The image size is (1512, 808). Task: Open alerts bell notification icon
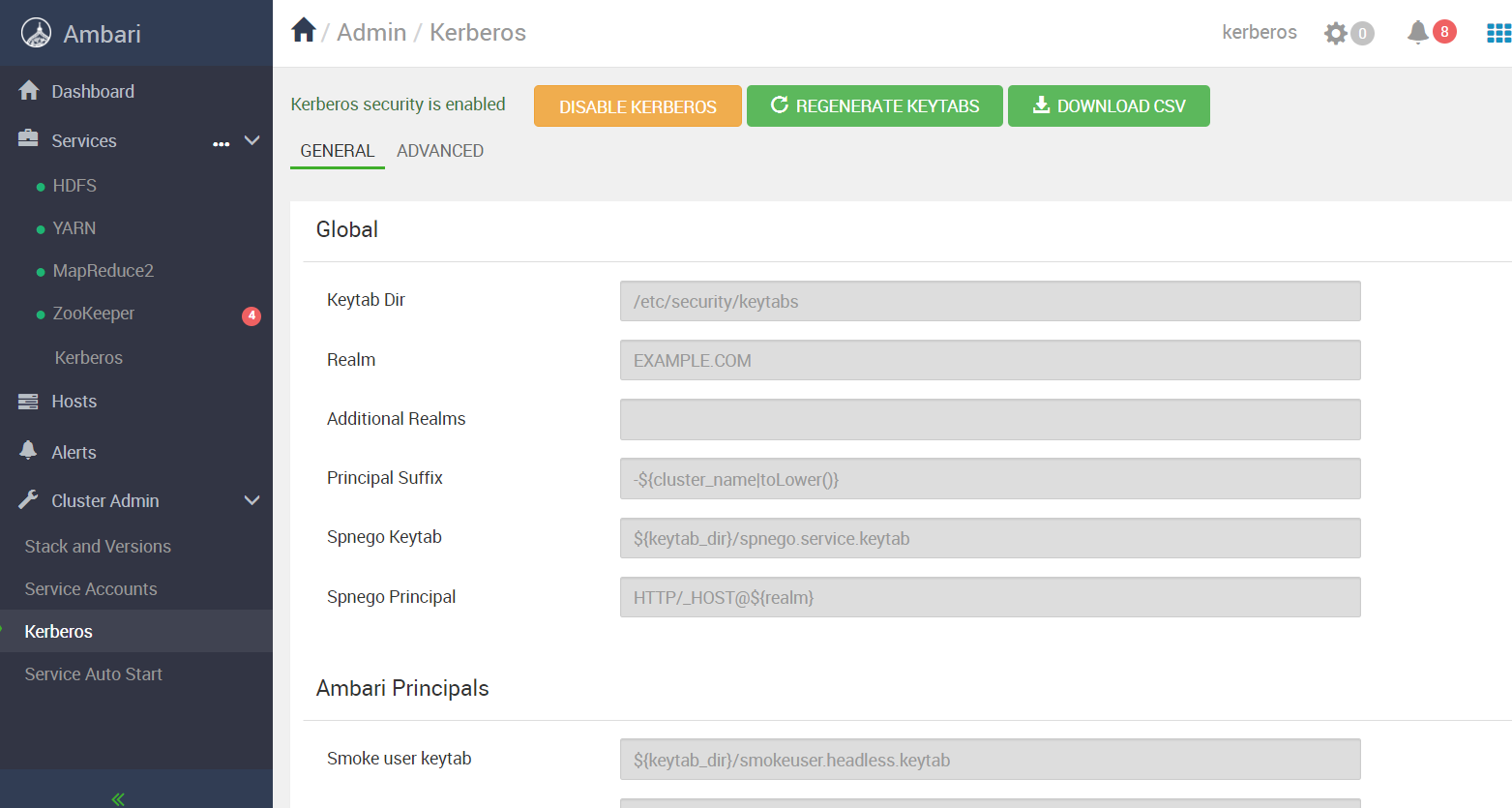(x=1417, y=32)
